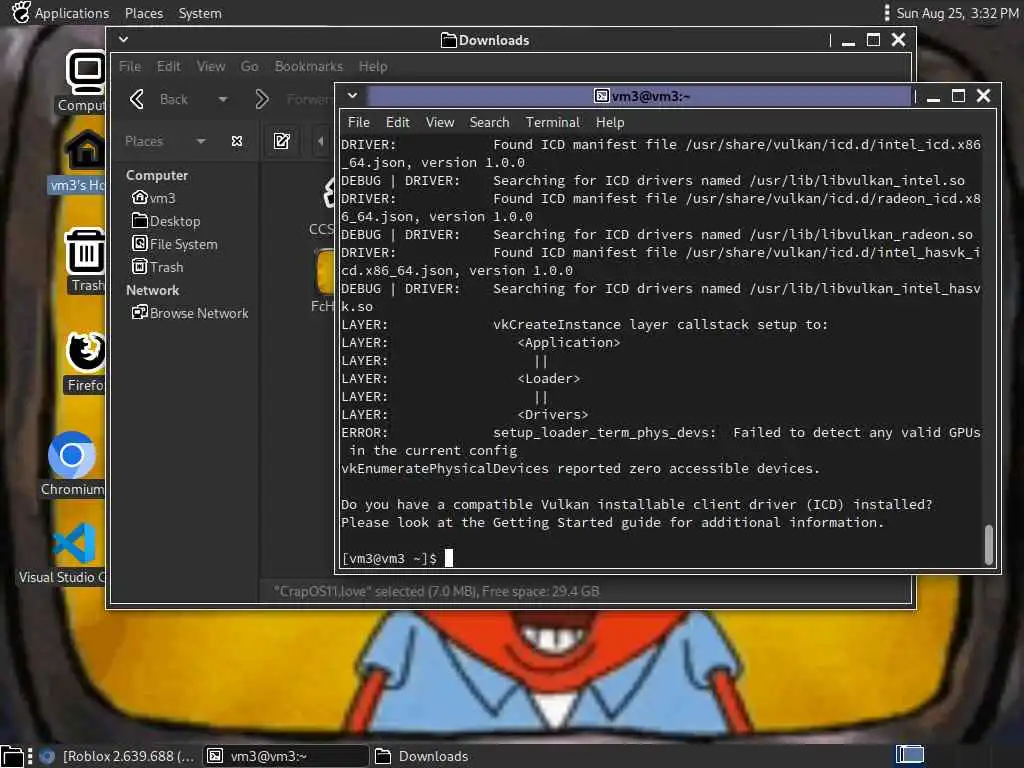Click the clock showing Sun Aug 25
The width and height of the screenshot is (1024, 768).
(957, 13)
